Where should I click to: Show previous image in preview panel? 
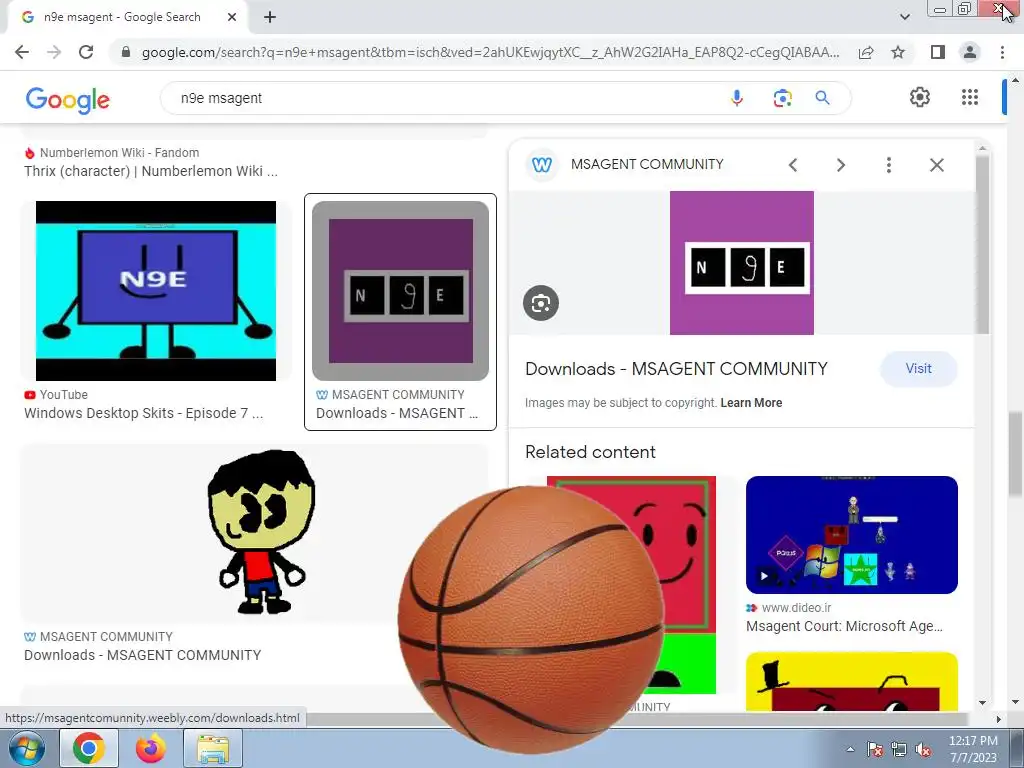793,165
